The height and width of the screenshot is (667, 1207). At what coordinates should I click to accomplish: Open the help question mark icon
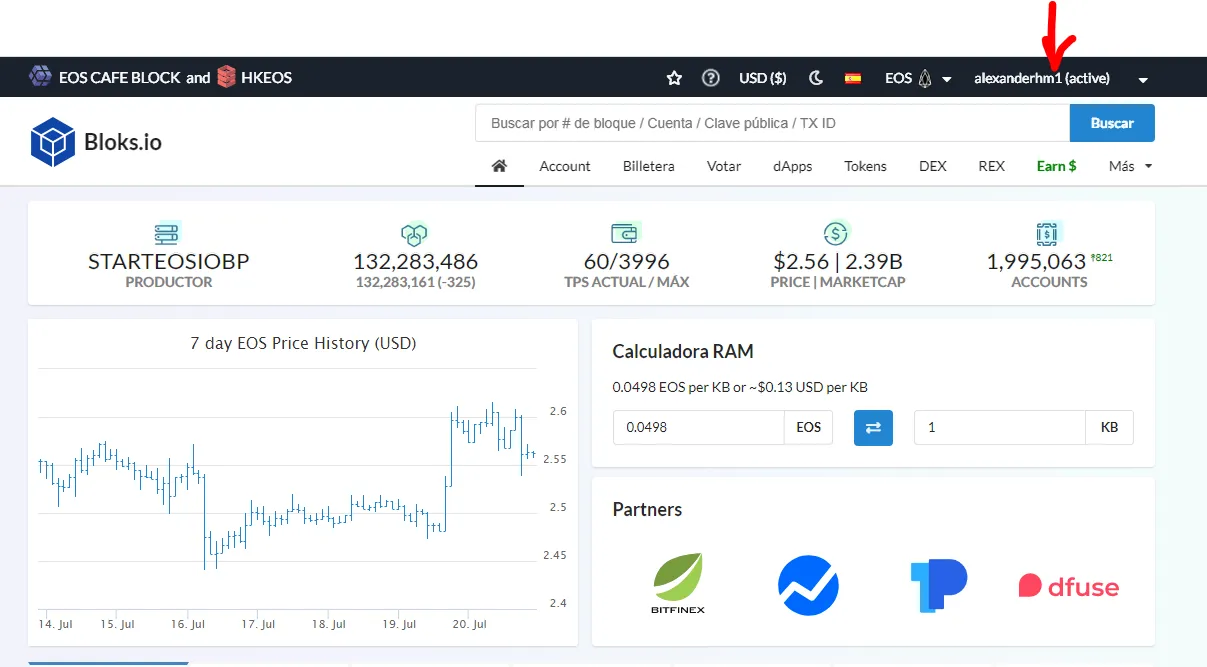[711, 78]
